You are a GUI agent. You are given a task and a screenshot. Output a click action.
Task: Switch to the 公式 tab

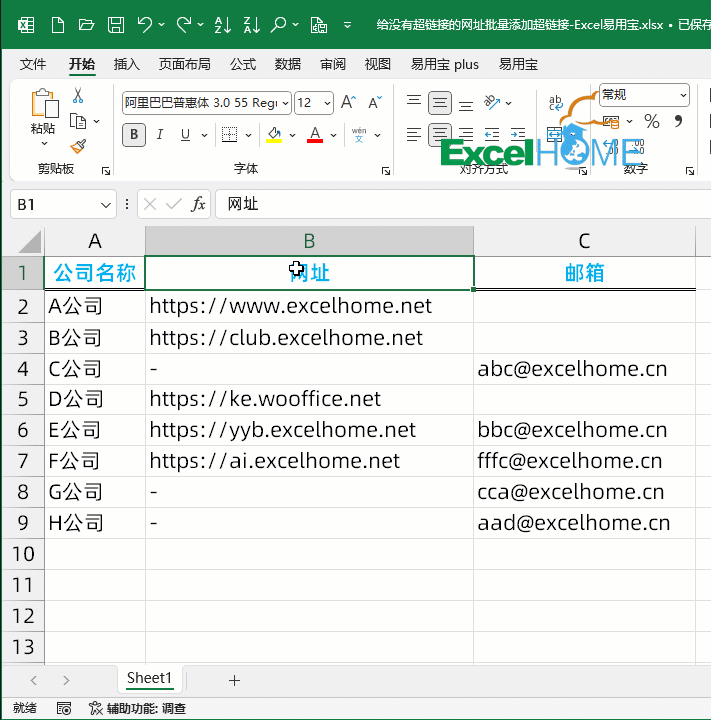tap(243, 64)
